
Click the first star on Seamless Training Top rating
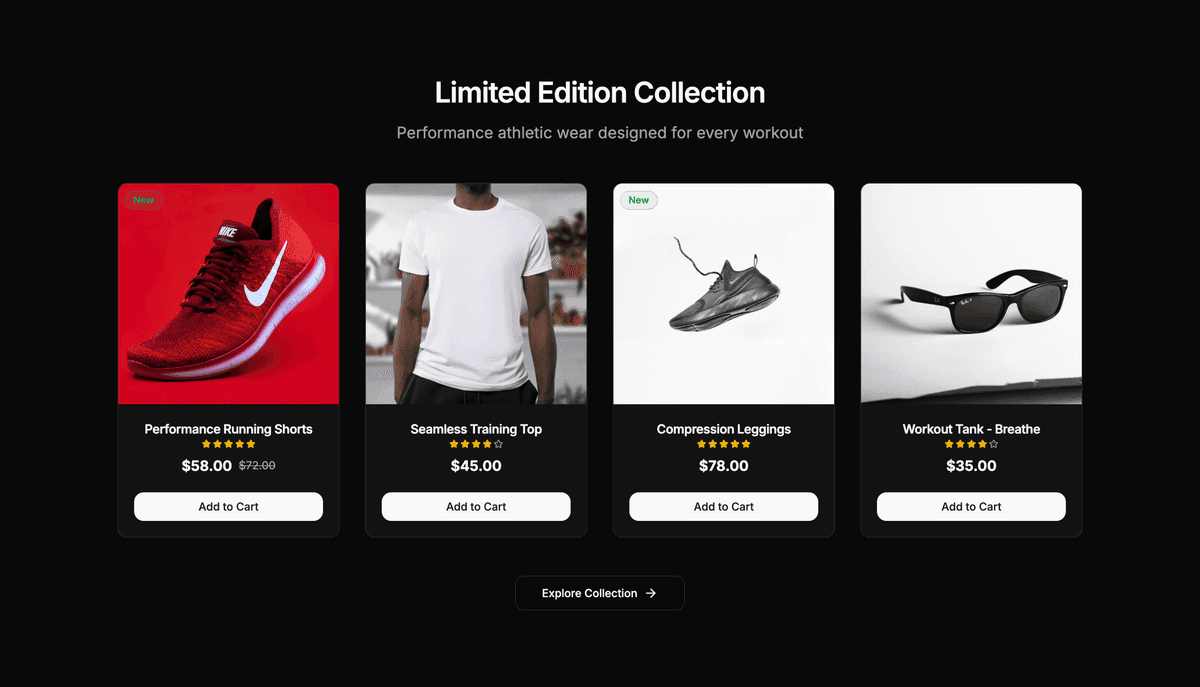453,443
